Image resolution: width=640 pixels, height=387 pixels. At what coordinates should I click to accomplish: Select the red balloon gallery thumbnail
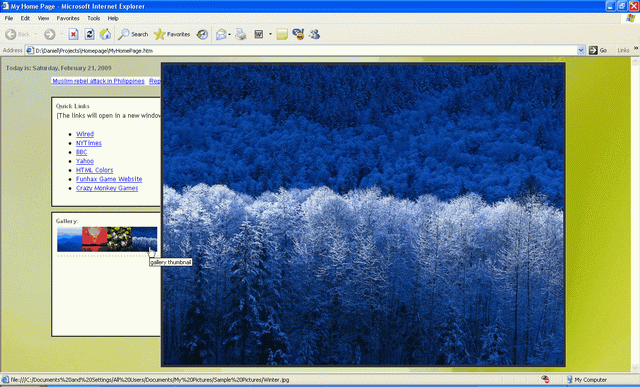click(x=94, y=239)
